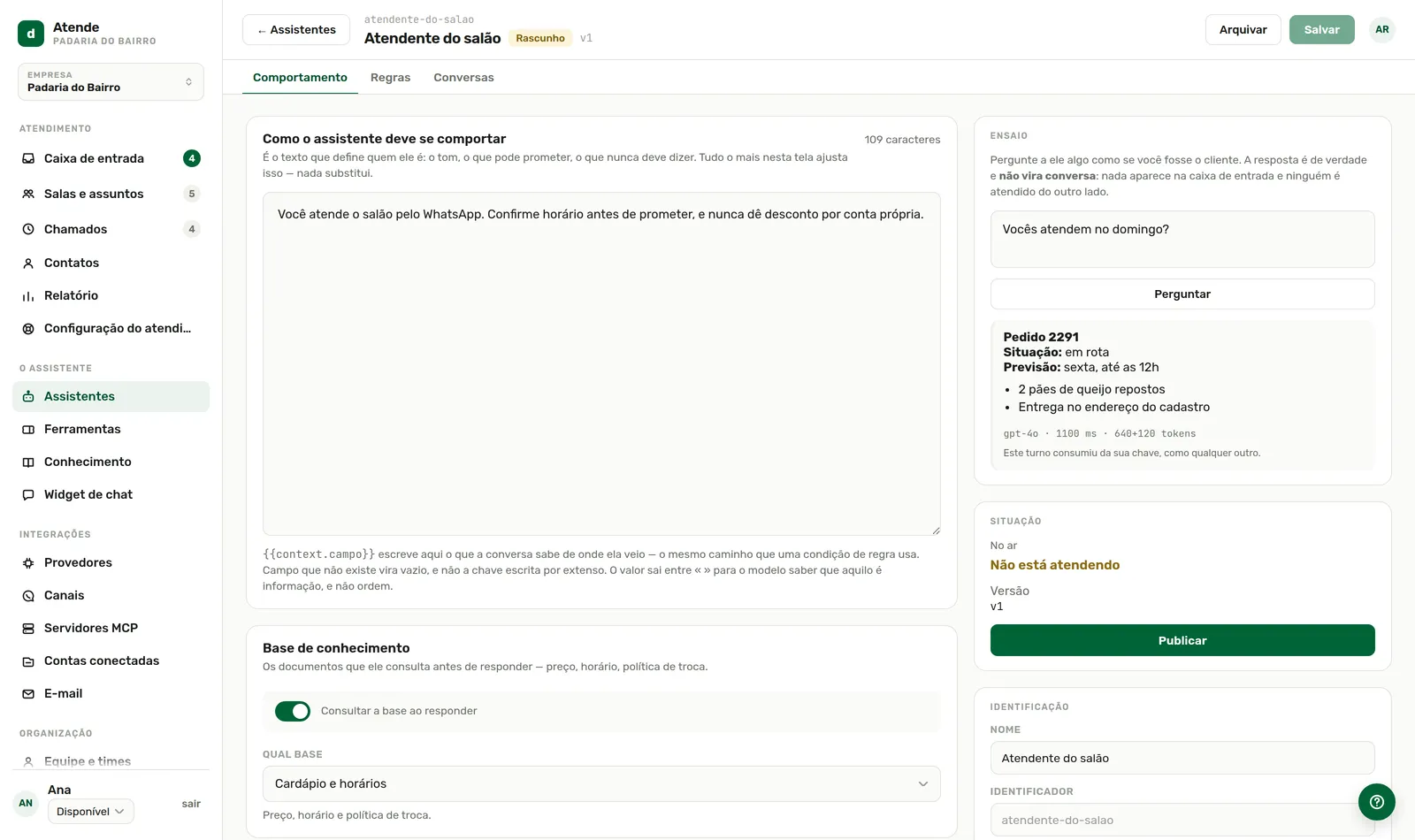1415x840 pixels.
Task: Click the Caixa de entrada count badge 4
Action: pos(192,158)
